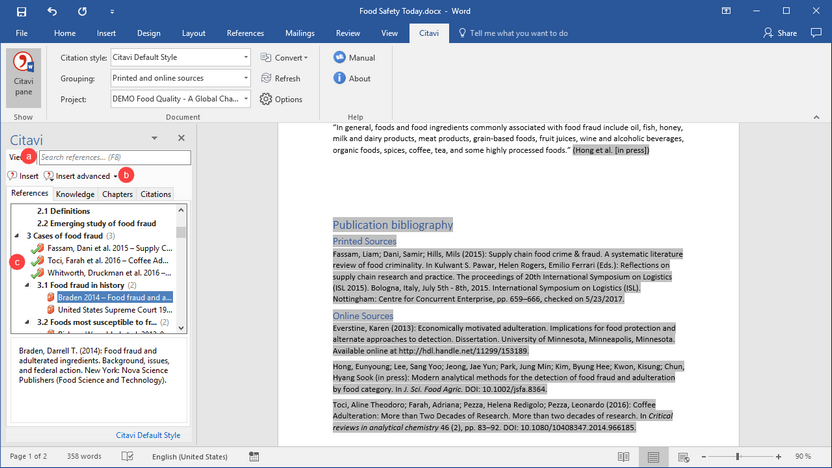Select 2.1 Definitions in tree
Screen dimensions: 832x468
(64, 211)
